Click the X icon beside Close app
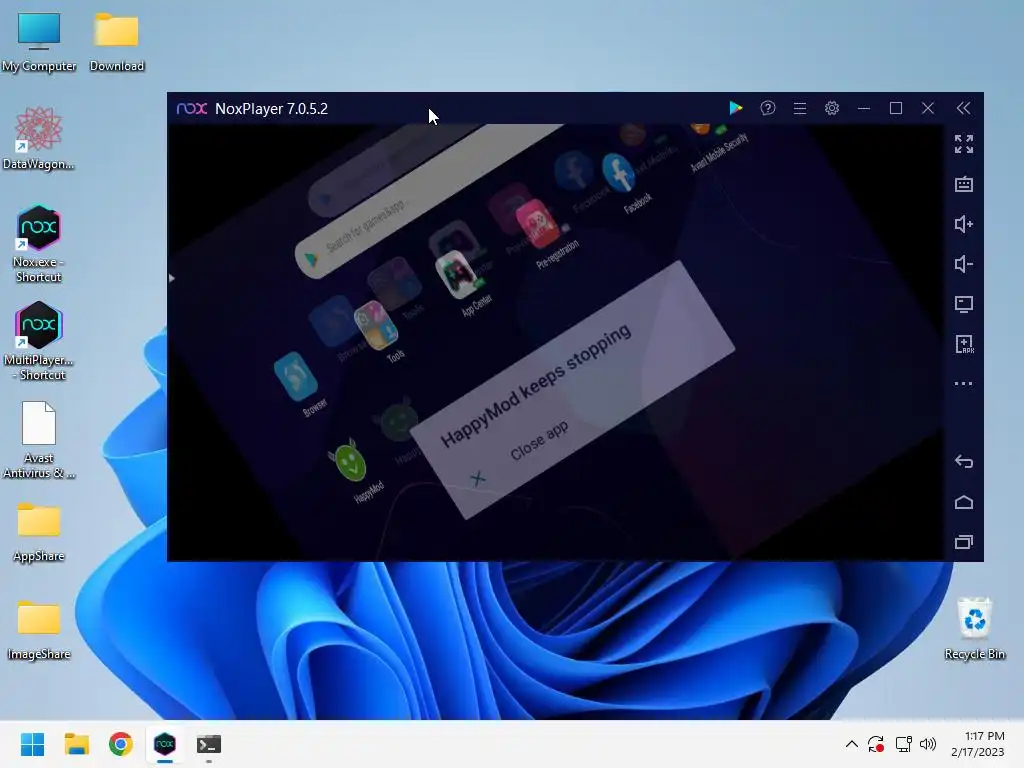The width and height of the screenshot is (1024, 768). point(478,479)
